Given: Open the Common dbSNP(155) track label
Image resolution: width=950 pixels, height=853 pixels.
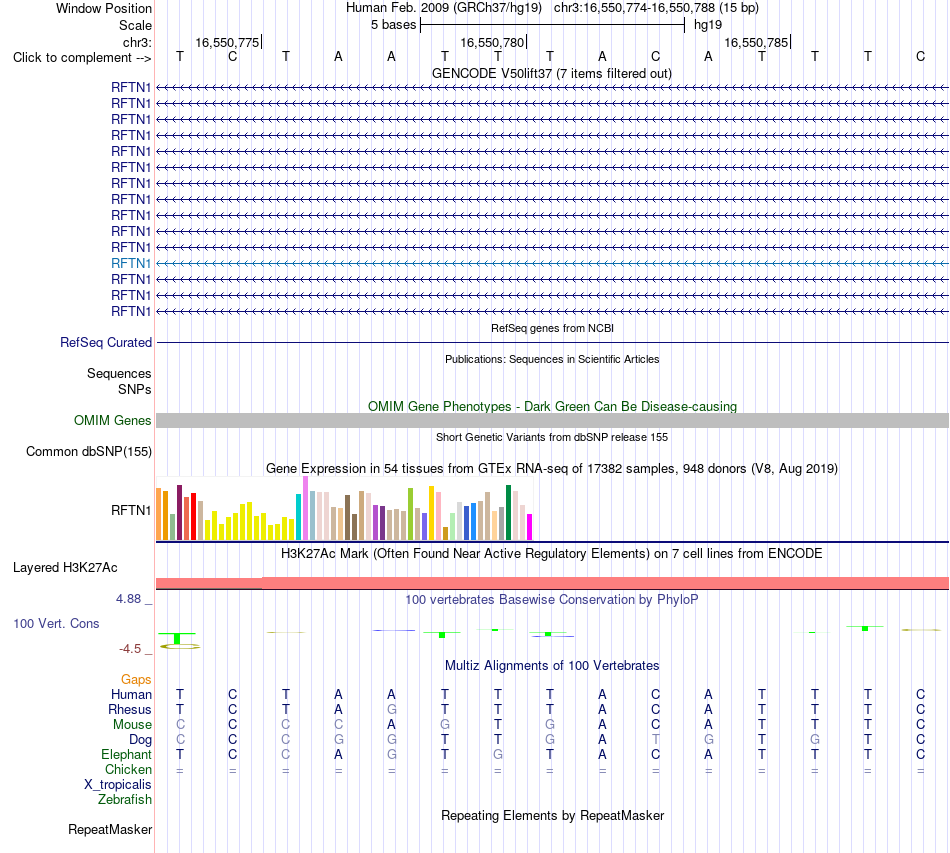Looking at the screenshot, I should coord(89,451).
